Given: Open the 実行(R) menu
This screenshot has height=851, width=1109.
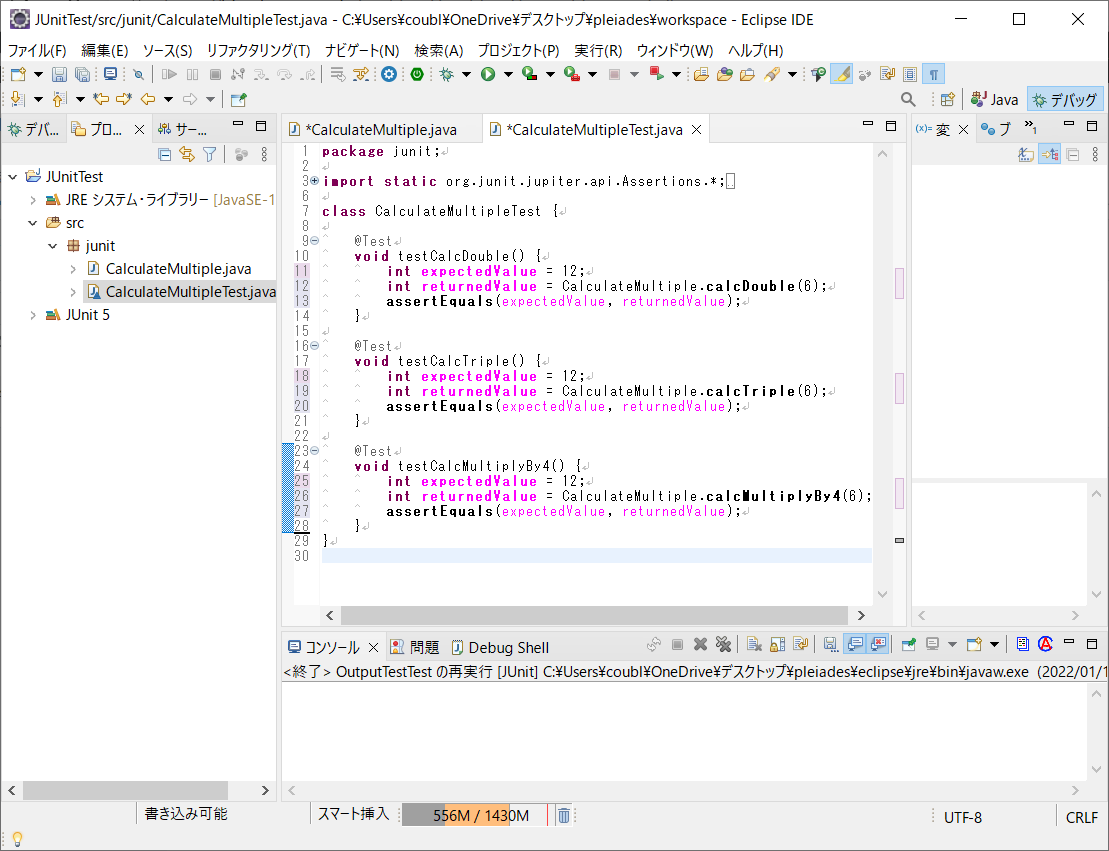Looking at the screenshot, I should 598,51.
